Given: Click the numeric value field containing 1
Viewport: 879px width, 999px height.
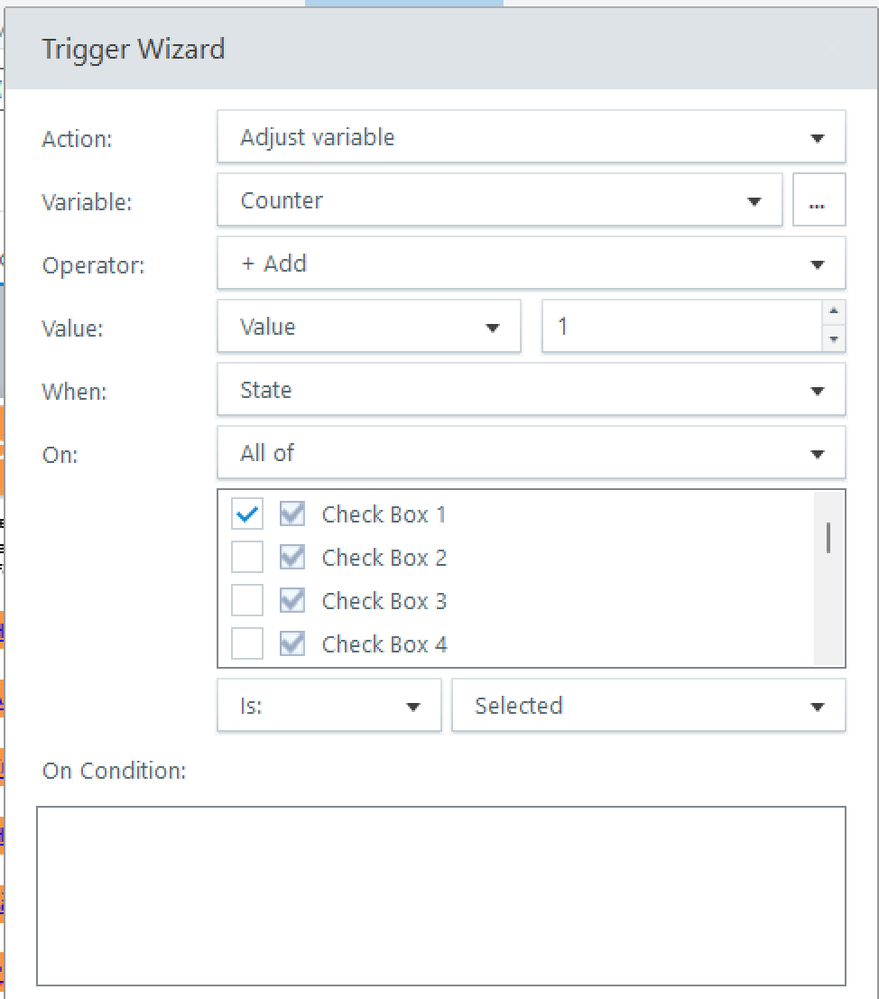Looking at the screenshot, I should (x=680, y=327).
